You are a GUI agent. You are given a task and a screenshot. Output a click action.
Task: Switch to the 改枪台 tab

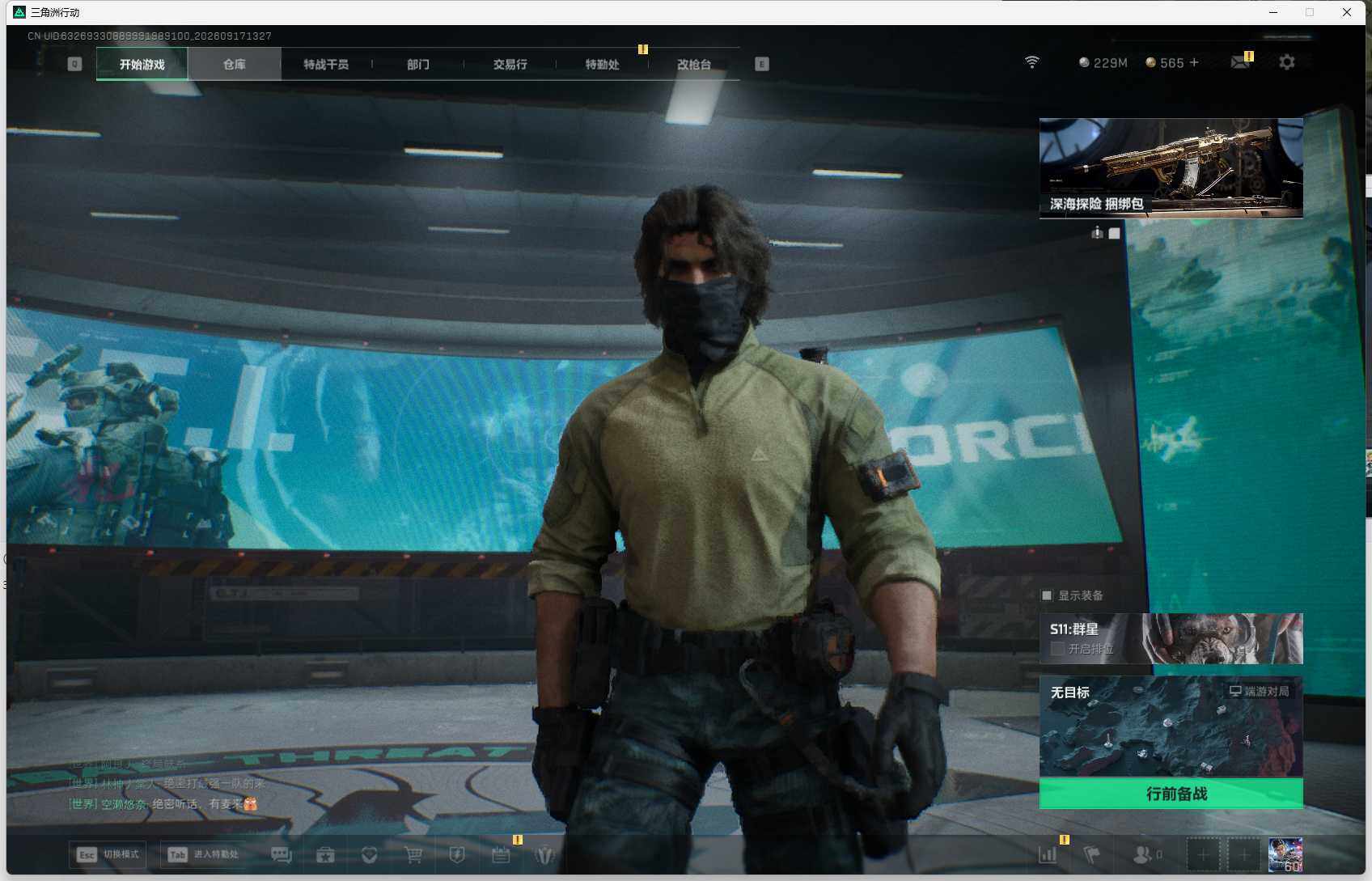[694, 64]
